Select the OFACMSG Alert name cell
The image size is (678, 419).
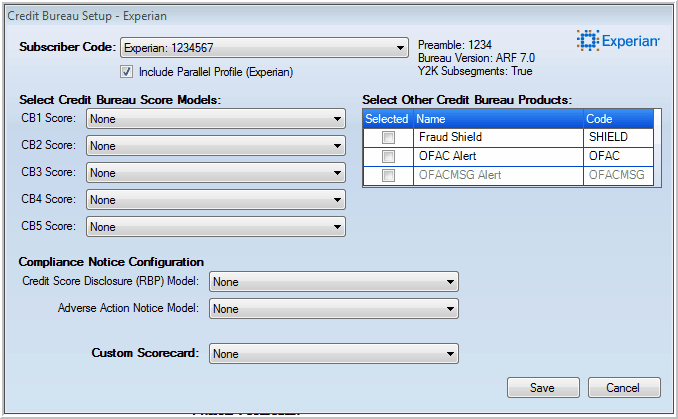tap(499, 175)
